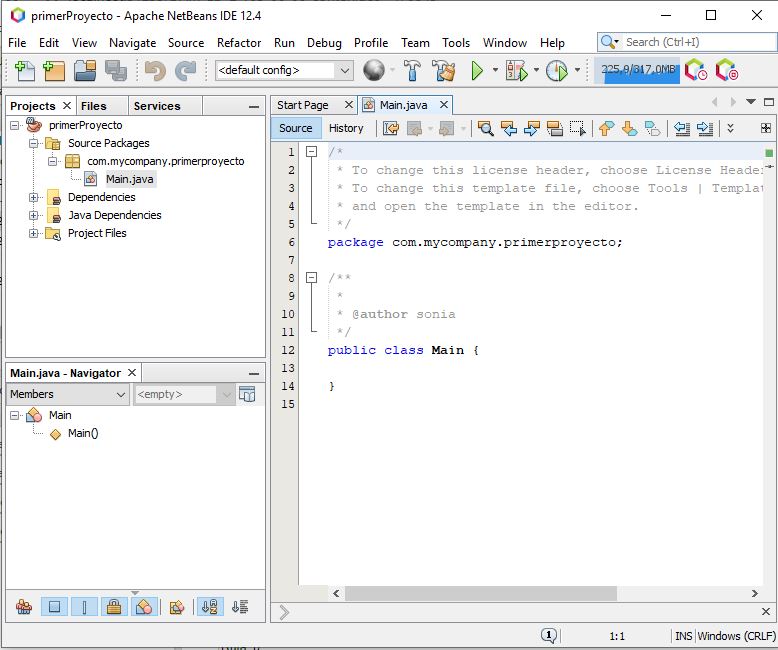
Task: Toggle Show Static Members in Navigator
Action: [x=84, y=606]
